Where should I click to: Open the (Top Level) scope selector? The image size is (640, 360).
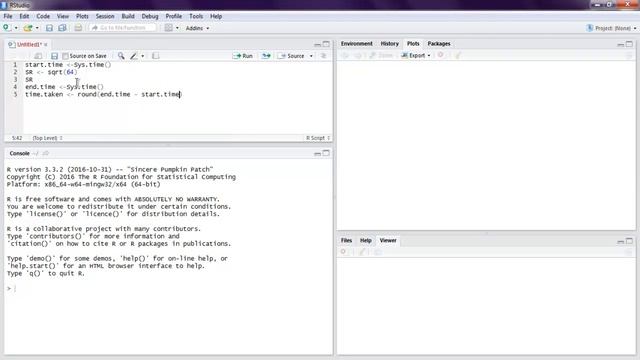[48, 138]
